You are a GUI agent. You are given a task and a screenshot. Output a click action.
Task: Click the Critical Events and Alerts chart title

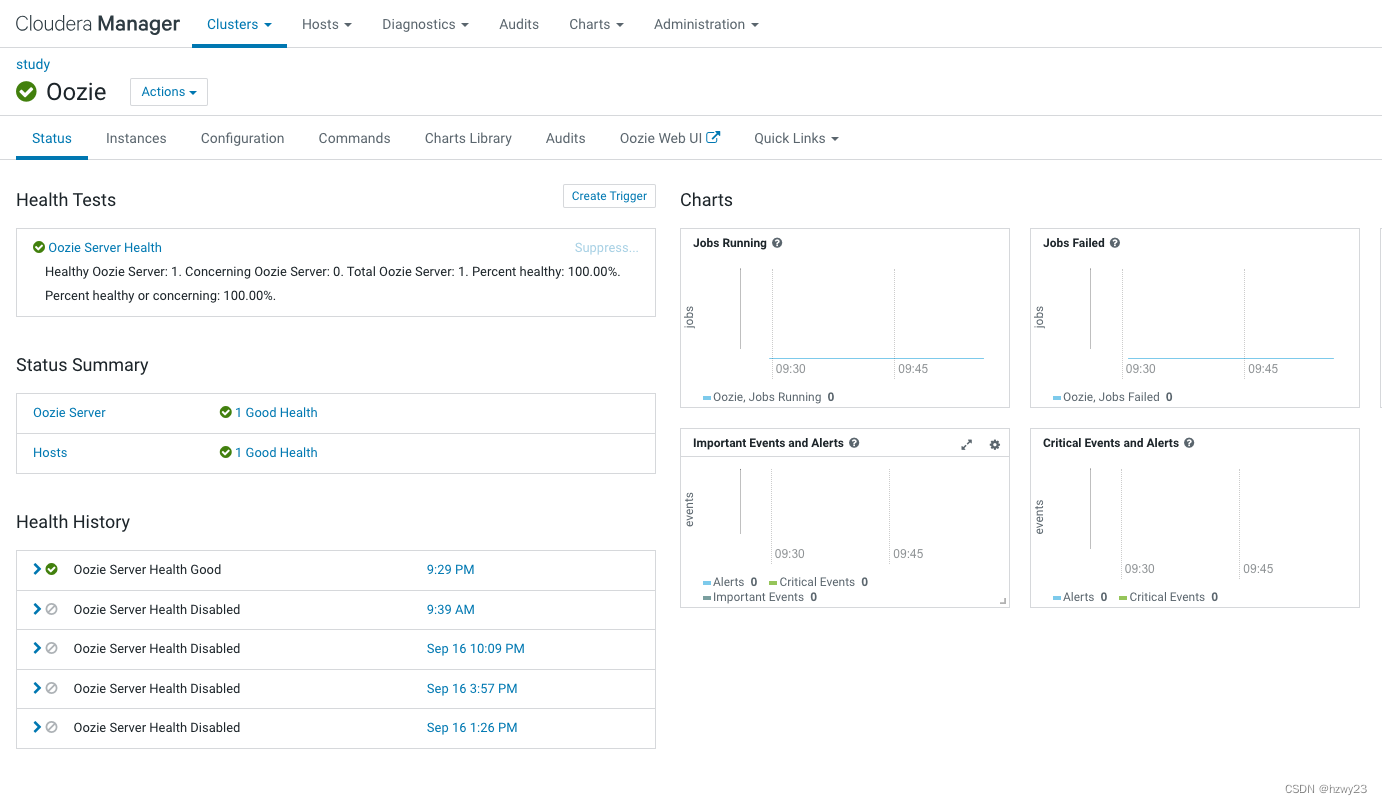coord(1111,443)
